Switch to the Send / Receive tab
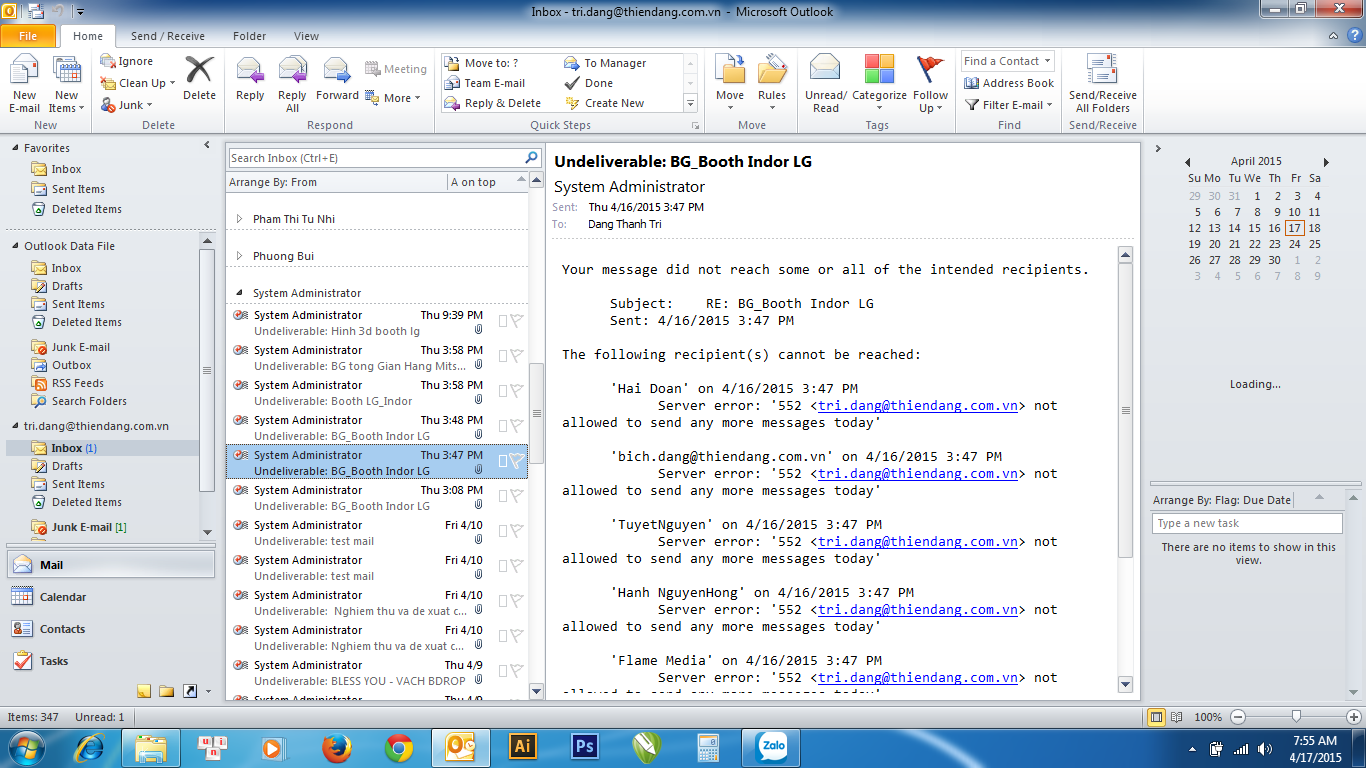1366x768 pixels. pyautogui.click(x=168, y=36)
